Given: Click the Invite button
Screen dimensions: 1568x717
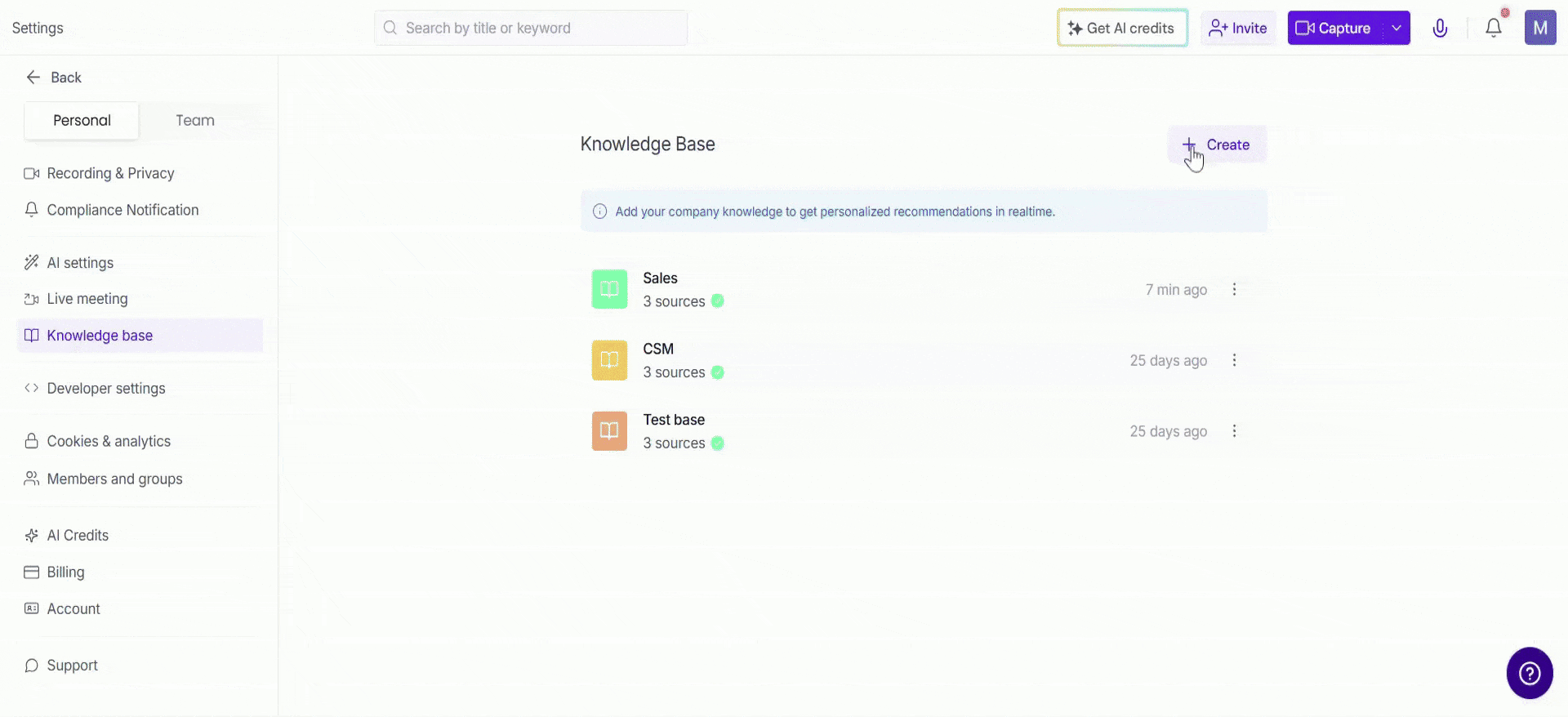Looking at the screenshot, I should [1238, 28].
